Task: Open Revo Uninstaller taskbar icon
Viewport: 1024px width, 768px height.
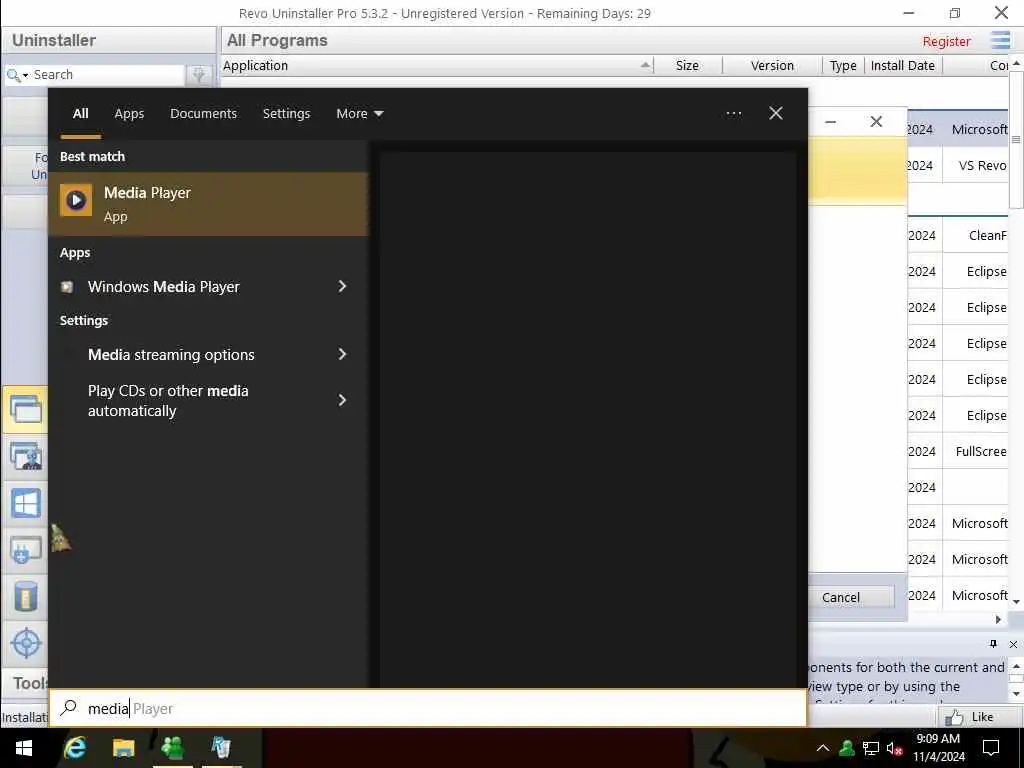Action: 221,748
